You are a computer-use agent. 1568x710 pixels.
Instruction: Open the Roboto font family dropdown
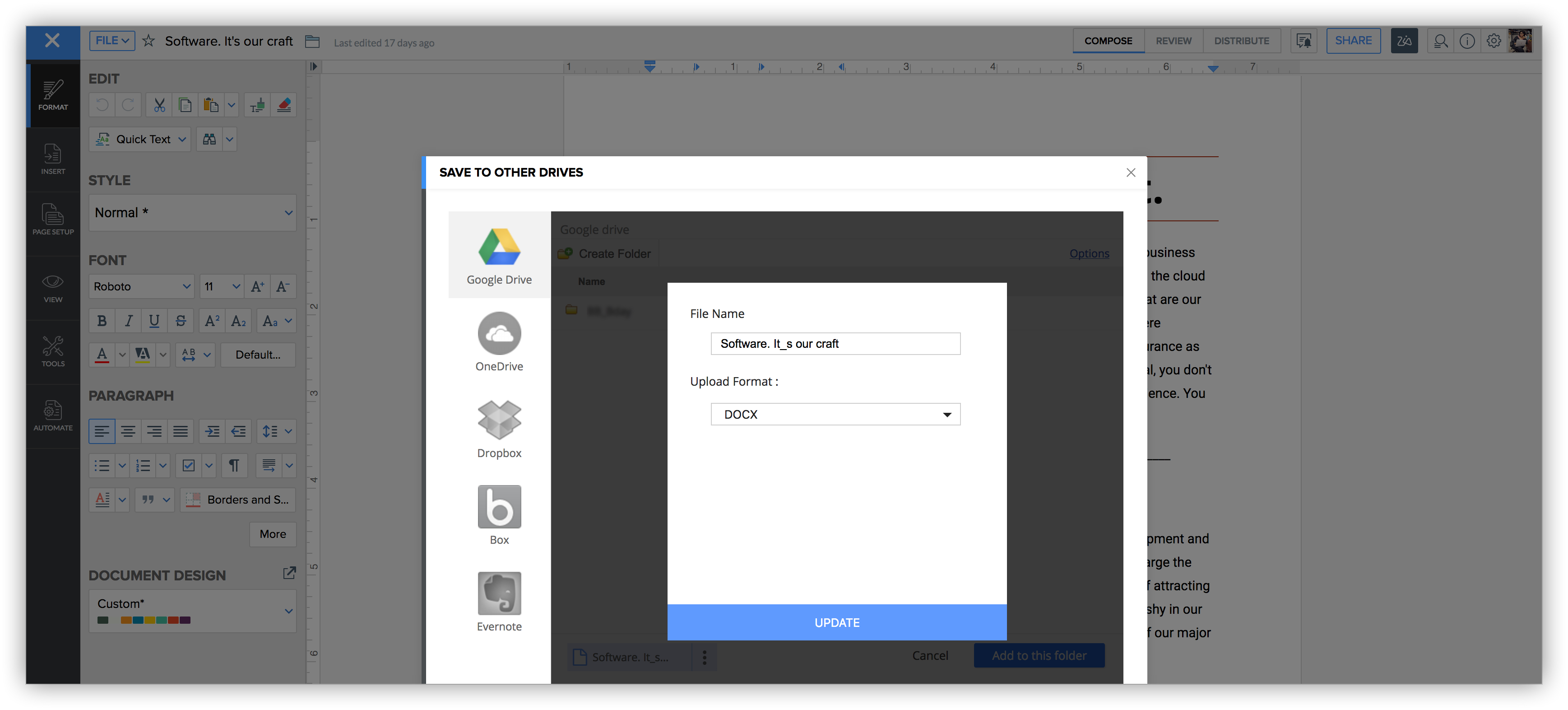tap(142, 286)
